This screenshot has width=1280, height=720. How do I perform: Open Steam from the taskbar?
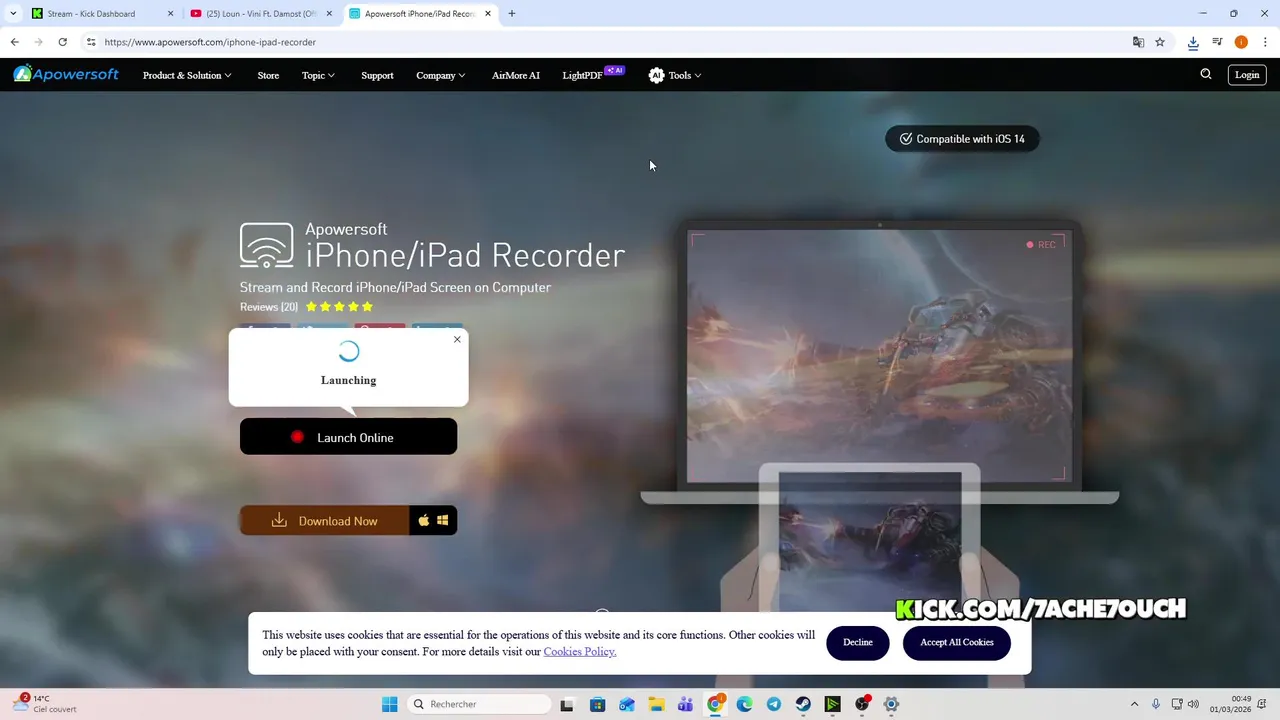click(x=803, y=704)
